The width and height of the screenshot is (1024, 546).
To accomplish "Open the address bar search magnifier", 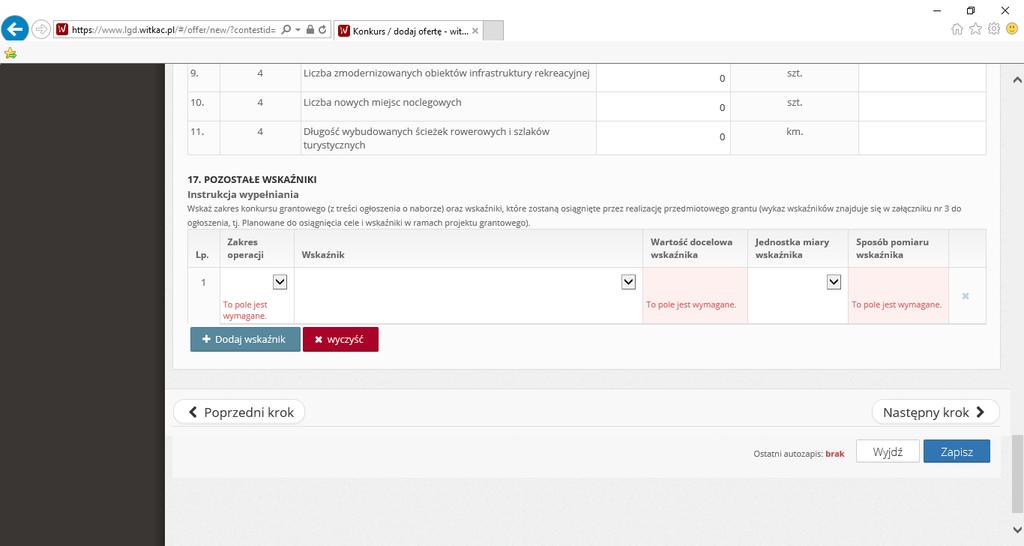I will (x=286, y=30).
